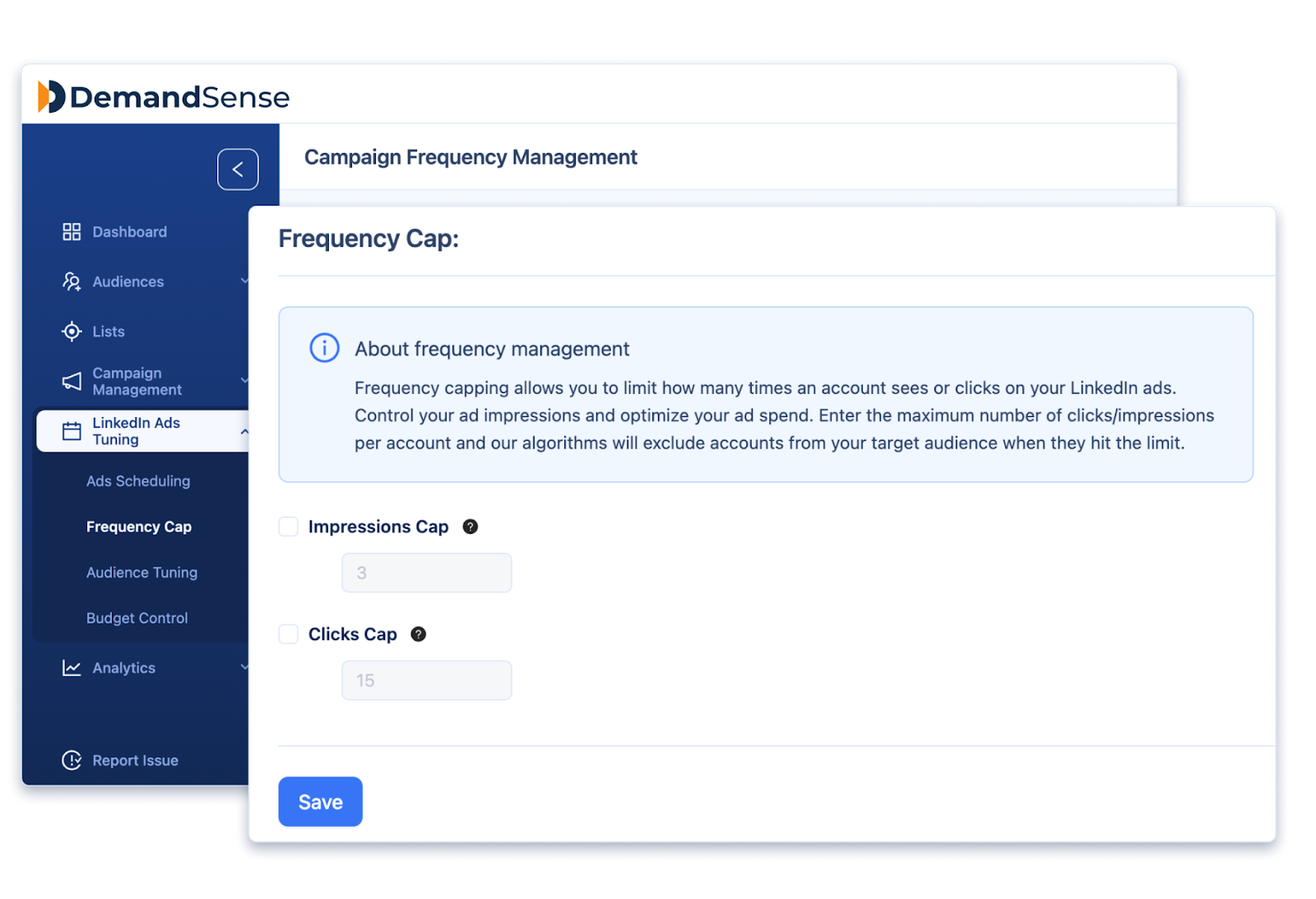Click the Save button
Image resolution: width=1316 pixels, height=899 pixels.
(320, 802)
